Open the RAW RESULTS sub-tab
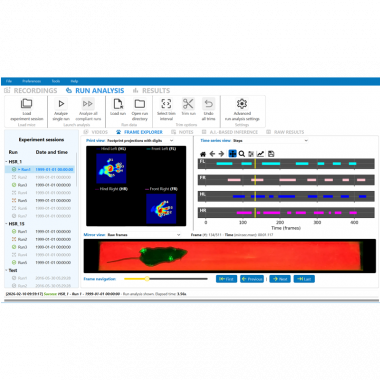Screen dimensions: 380x380 (285, 132)
